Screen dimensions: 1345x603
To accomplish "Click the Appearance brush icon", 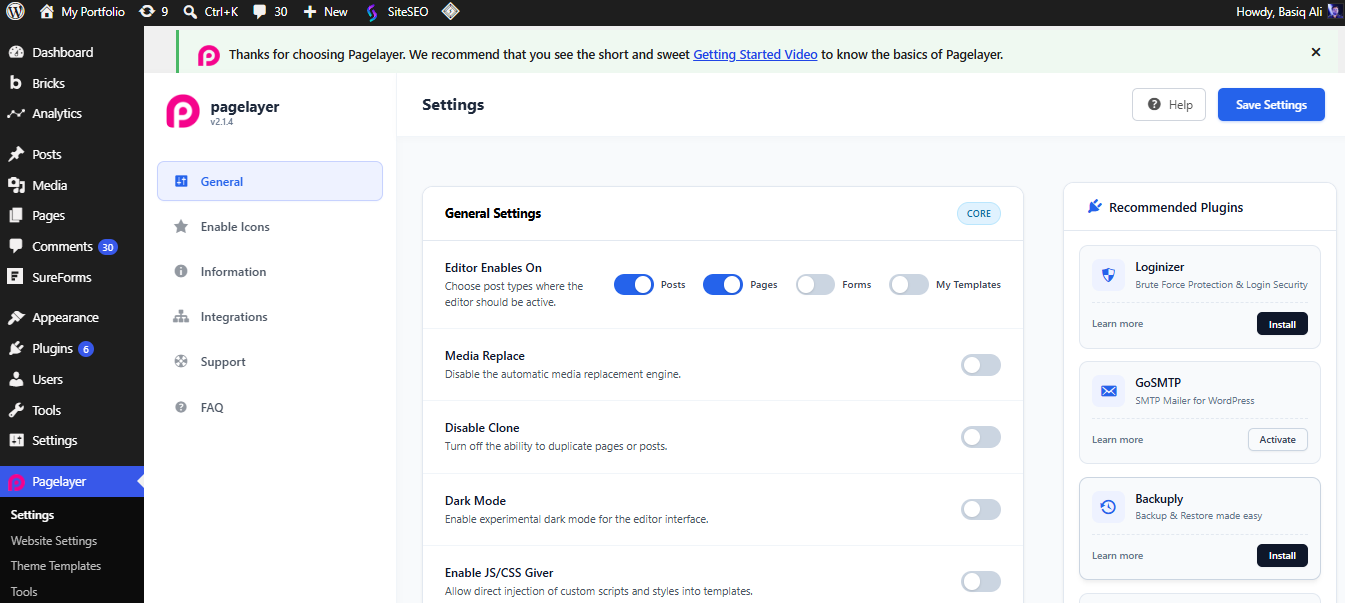I will (x=15, y=317).
